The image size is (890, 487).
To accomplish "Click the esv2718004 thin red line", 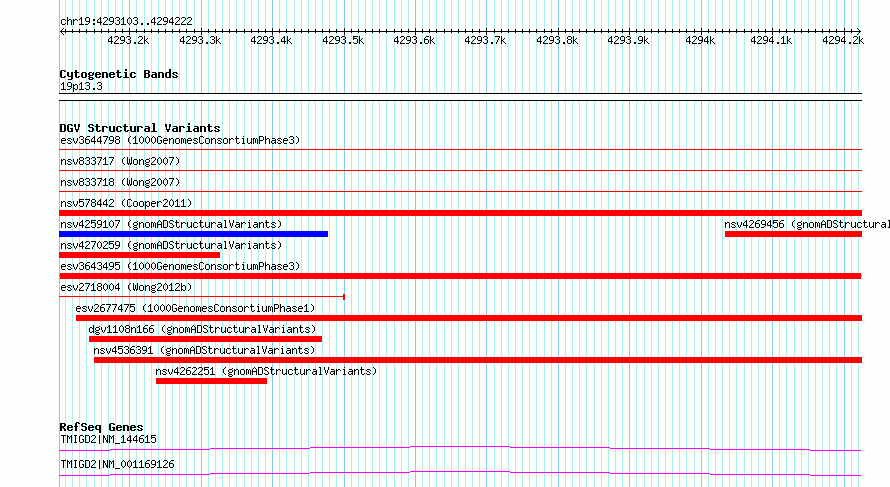I will pyautogui.click(x=202, y=297).
